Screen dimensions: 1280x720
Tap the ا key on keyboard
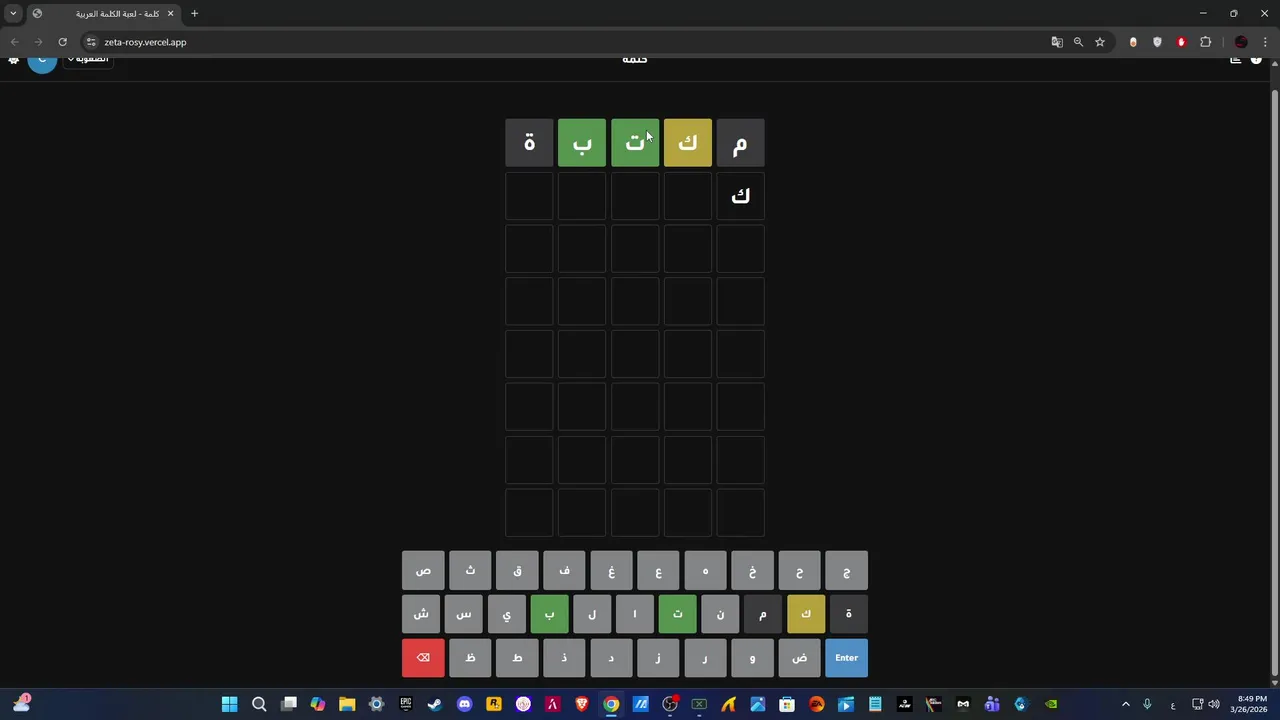[x=635, y=614]
